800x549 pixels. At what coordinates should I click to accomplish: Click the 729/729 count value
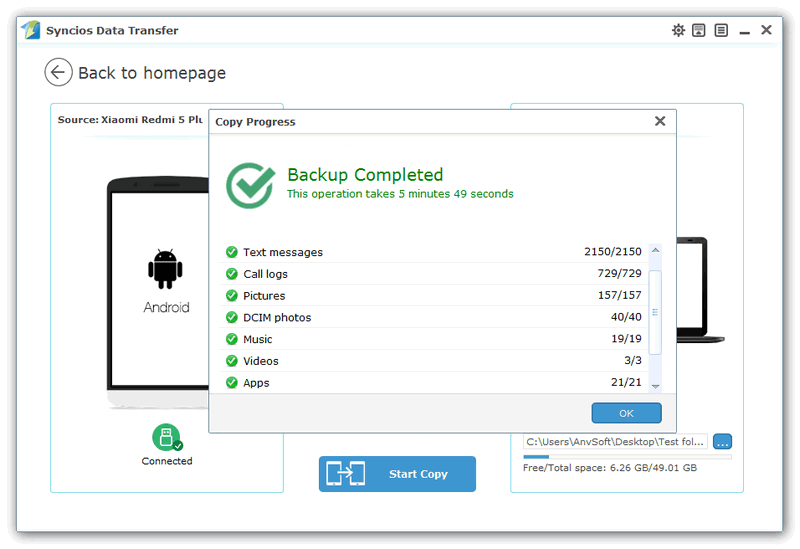click(619, 273)
